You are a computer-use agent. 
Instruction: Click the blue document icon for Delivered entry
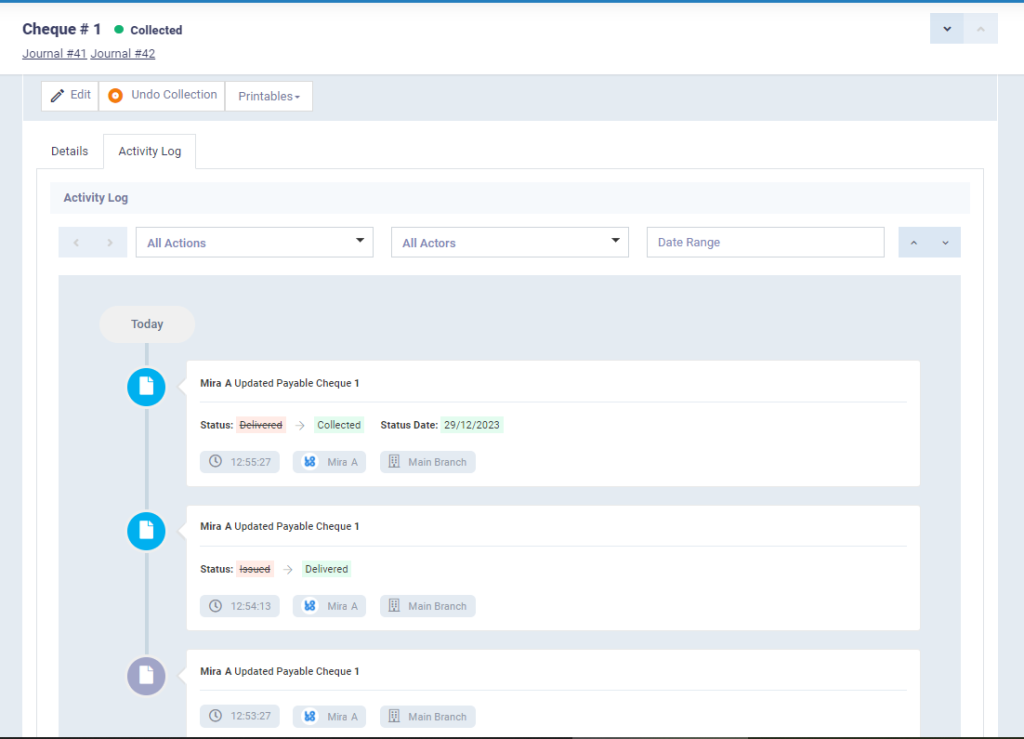[x=146, y=531]
